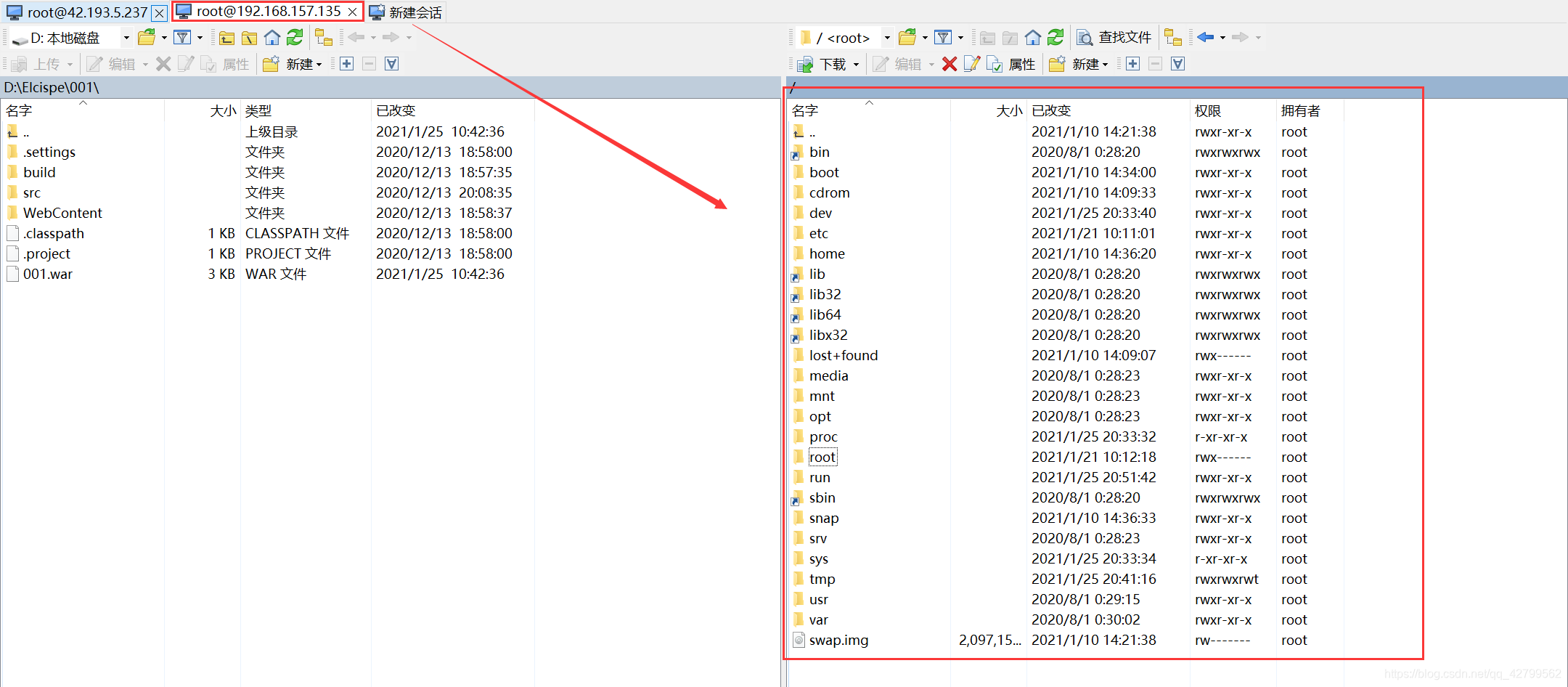Go back in remote directory history

coord(1206,37)
